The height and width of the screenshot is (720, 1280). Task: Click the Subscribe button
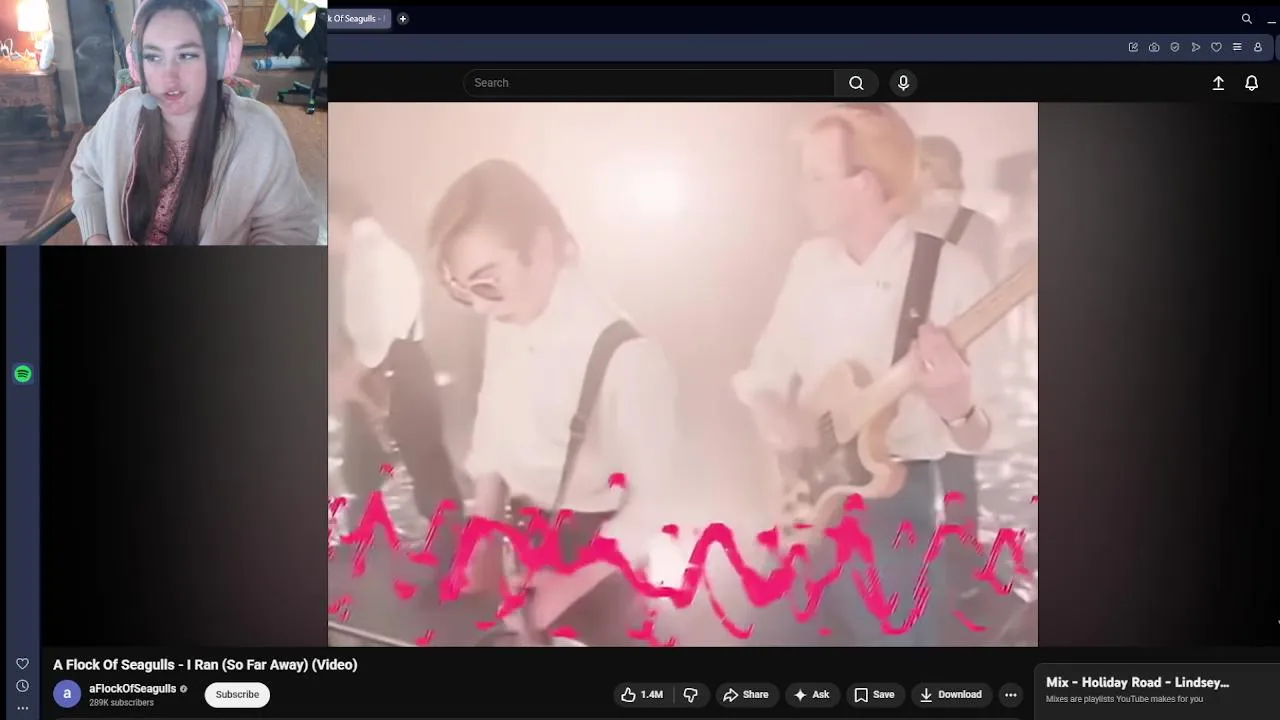coord(237,695)
